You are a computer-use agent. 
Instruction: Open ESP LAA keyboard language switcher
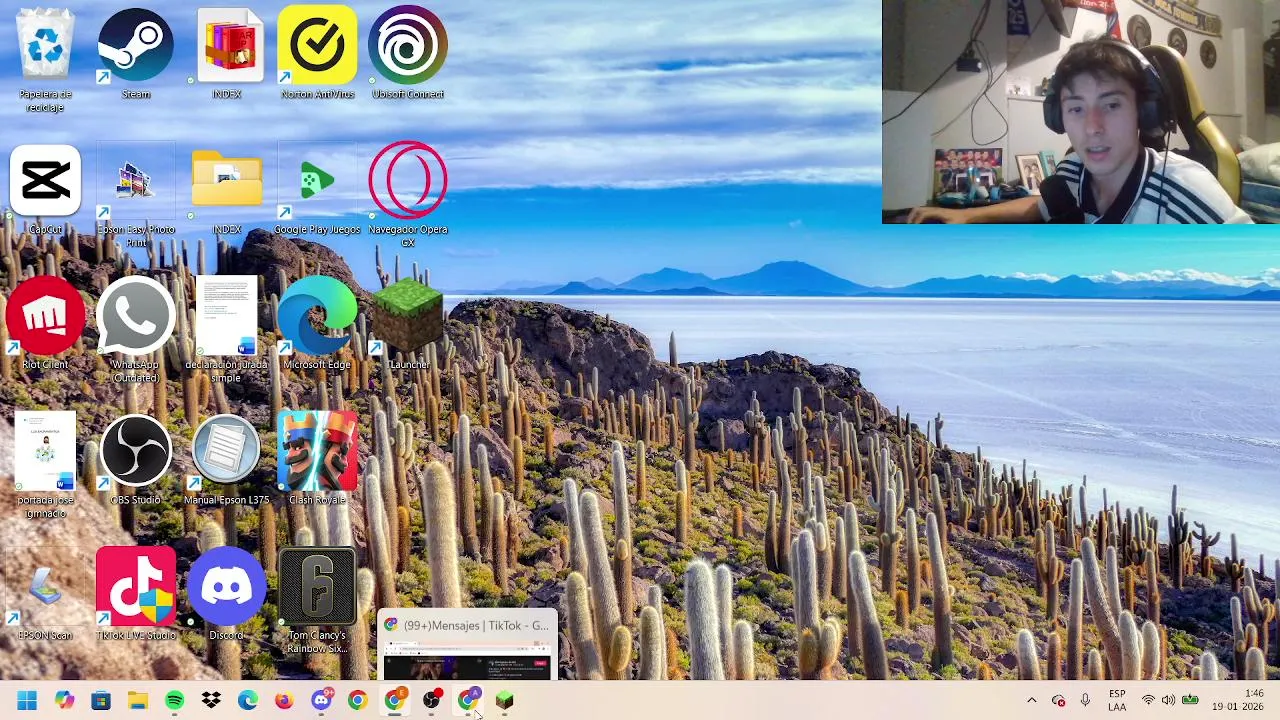point(1117,701)
